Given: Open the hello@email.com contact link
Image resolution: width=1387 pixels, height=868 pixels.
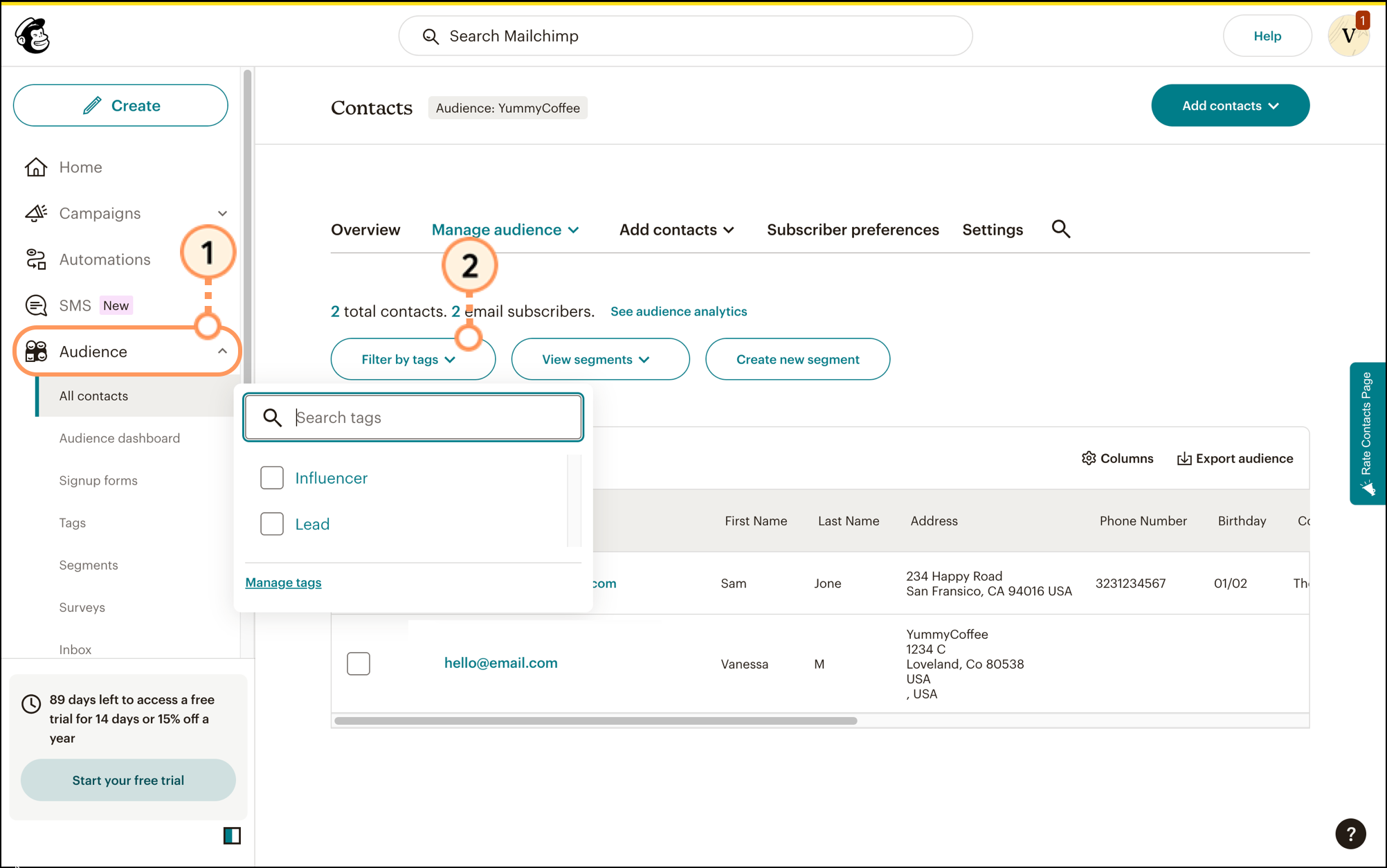Looking at the screenshot, I should coord(500,663).
